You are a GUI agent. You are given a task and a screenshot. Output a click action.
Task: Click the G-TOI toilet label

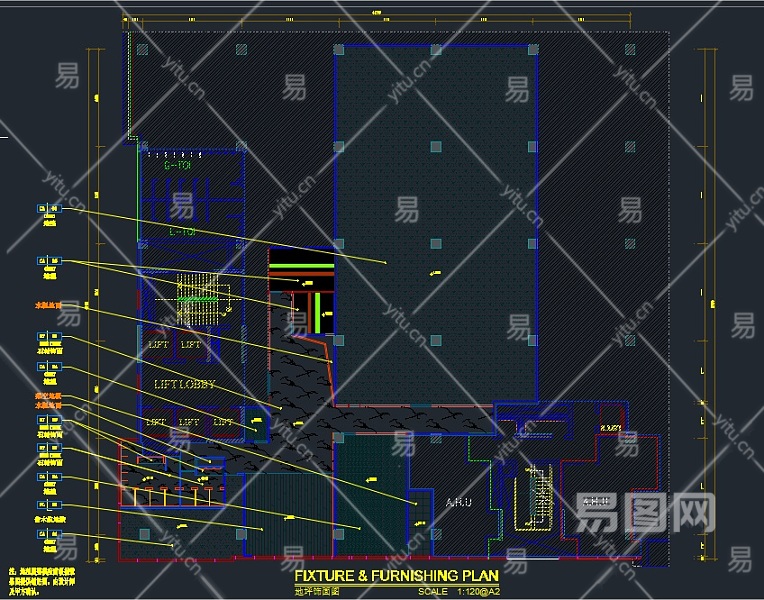click(179, 166)
